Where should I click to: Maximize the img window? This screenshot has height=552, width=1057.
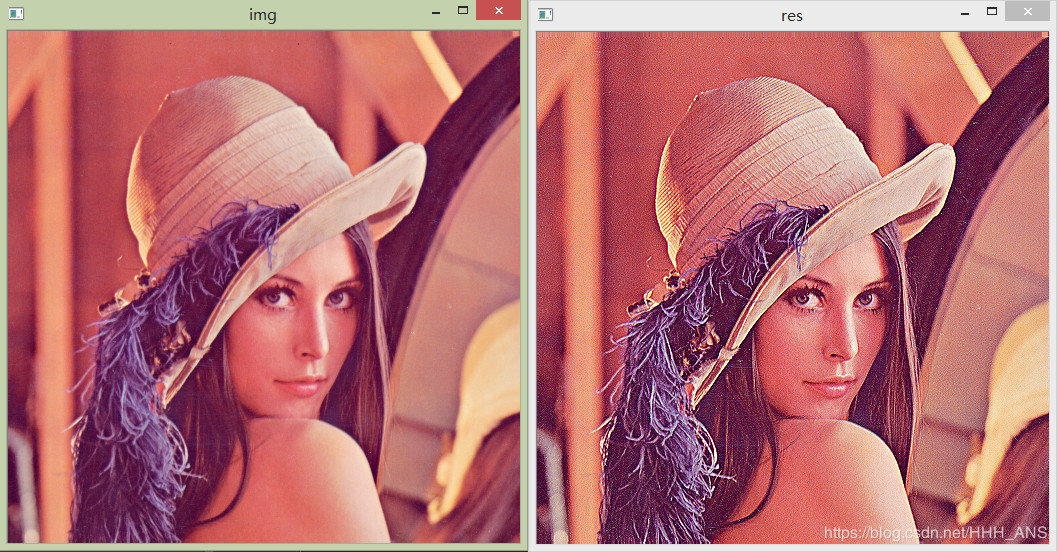coord(462,10)
